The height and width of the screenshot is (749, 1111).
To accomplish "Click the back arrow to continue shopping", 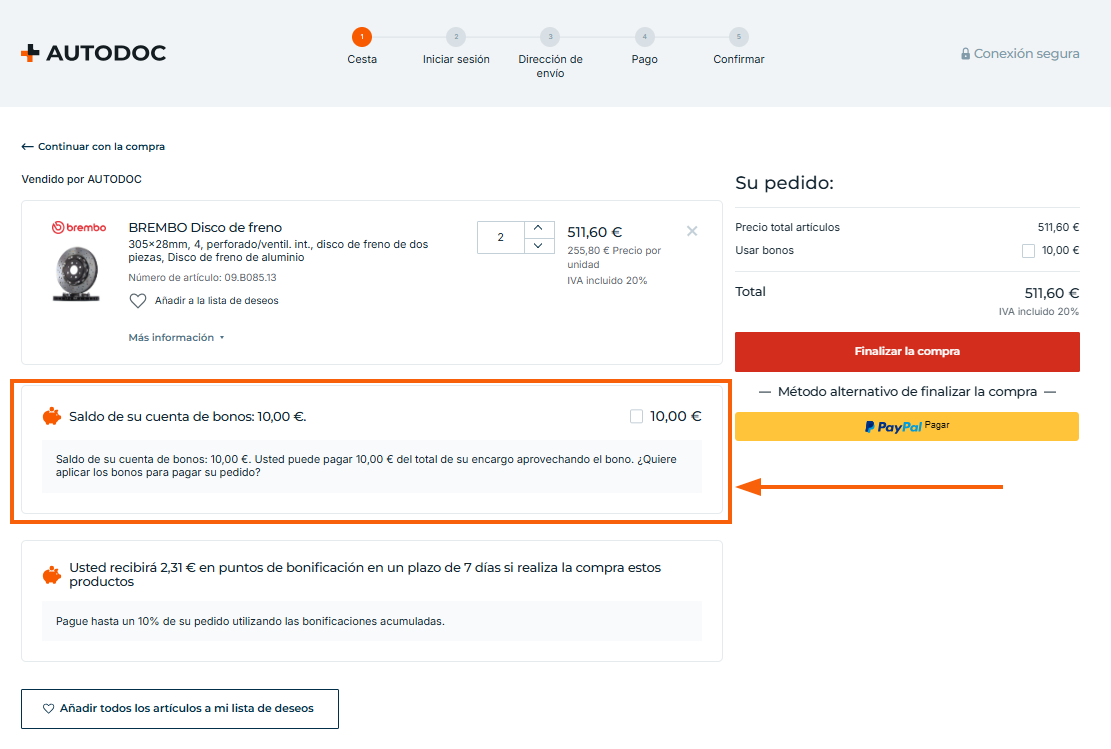I will coord(28,147).
